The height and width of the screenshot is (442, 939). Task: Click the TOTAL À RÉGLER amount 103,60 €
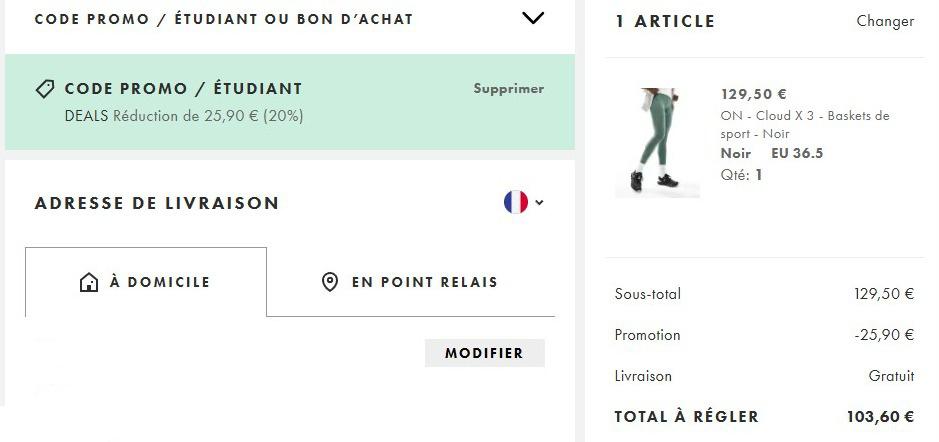[x=880, y=416]
